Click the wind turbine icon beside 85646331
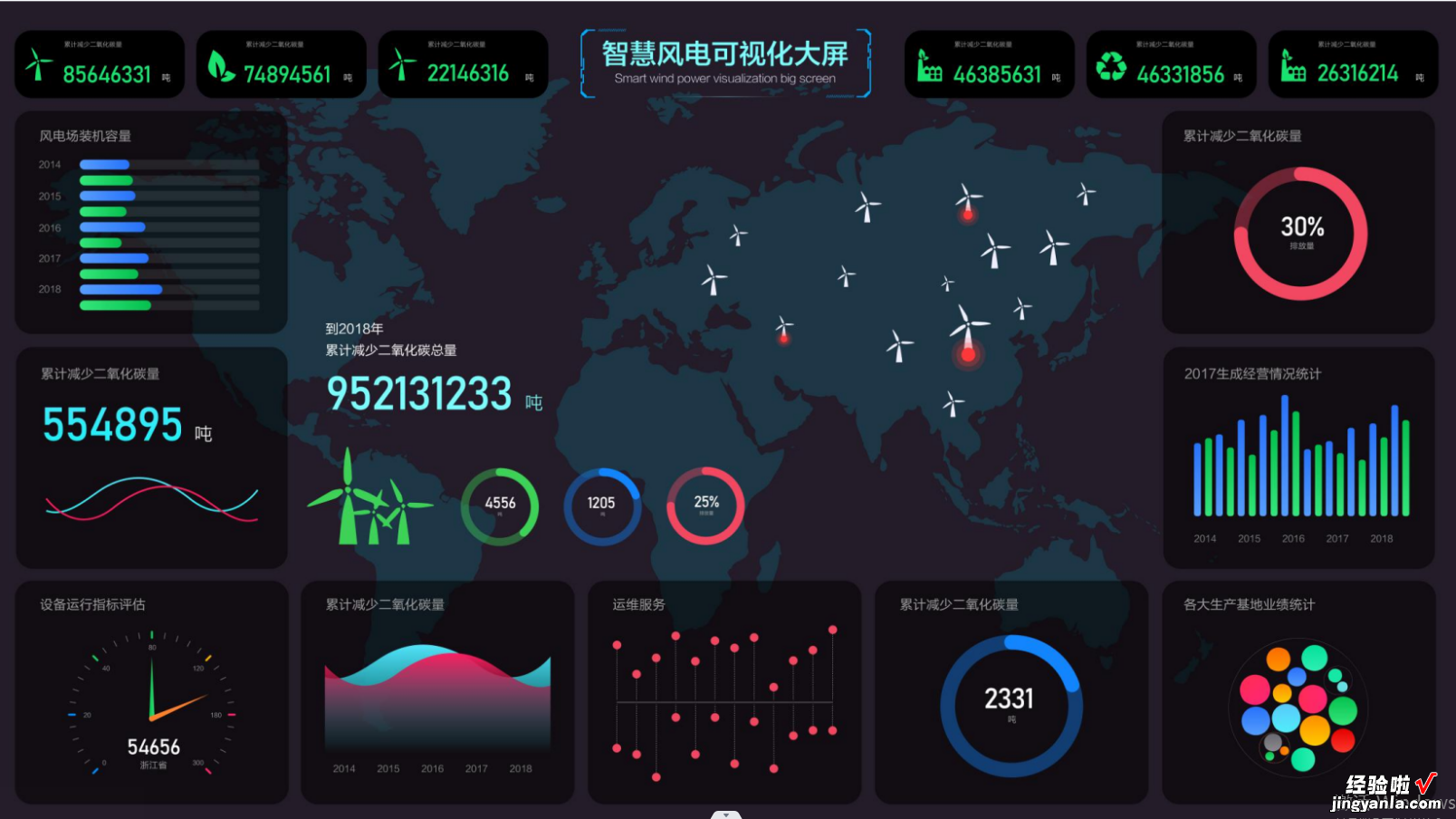The width and height of the screenshot is (1456, 819). tap(39, 65)
